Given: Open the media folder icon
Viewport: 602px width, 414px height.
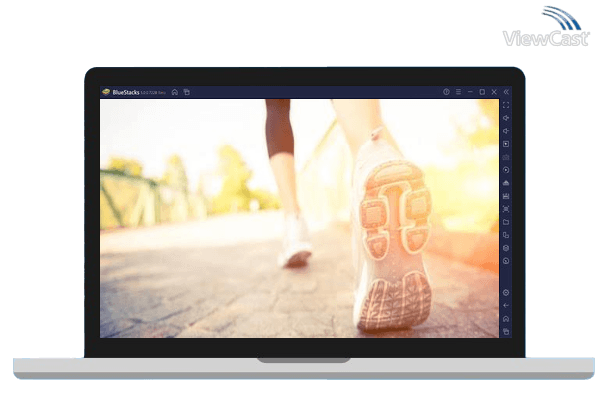Looking at the screenshot, I should (x=506, y=222).
